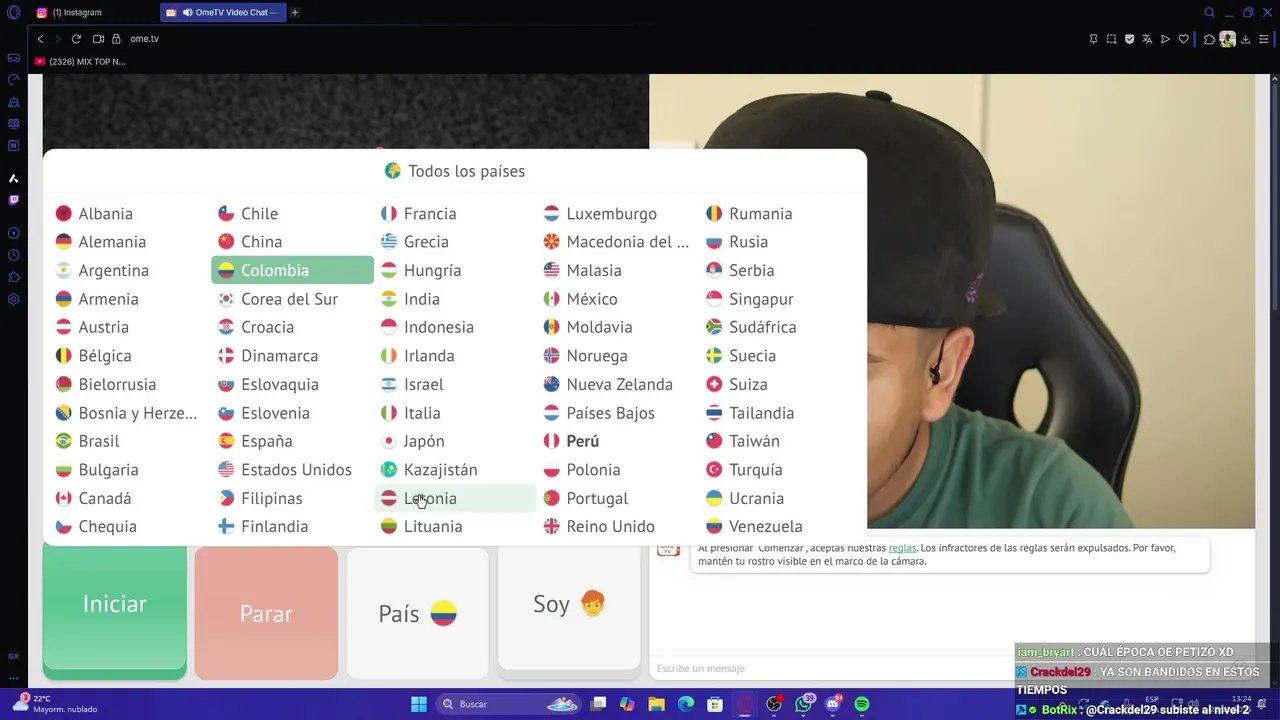Choose Ucrania from the country list
This screenshot has width=1280, height=720.
pos(780,498)
